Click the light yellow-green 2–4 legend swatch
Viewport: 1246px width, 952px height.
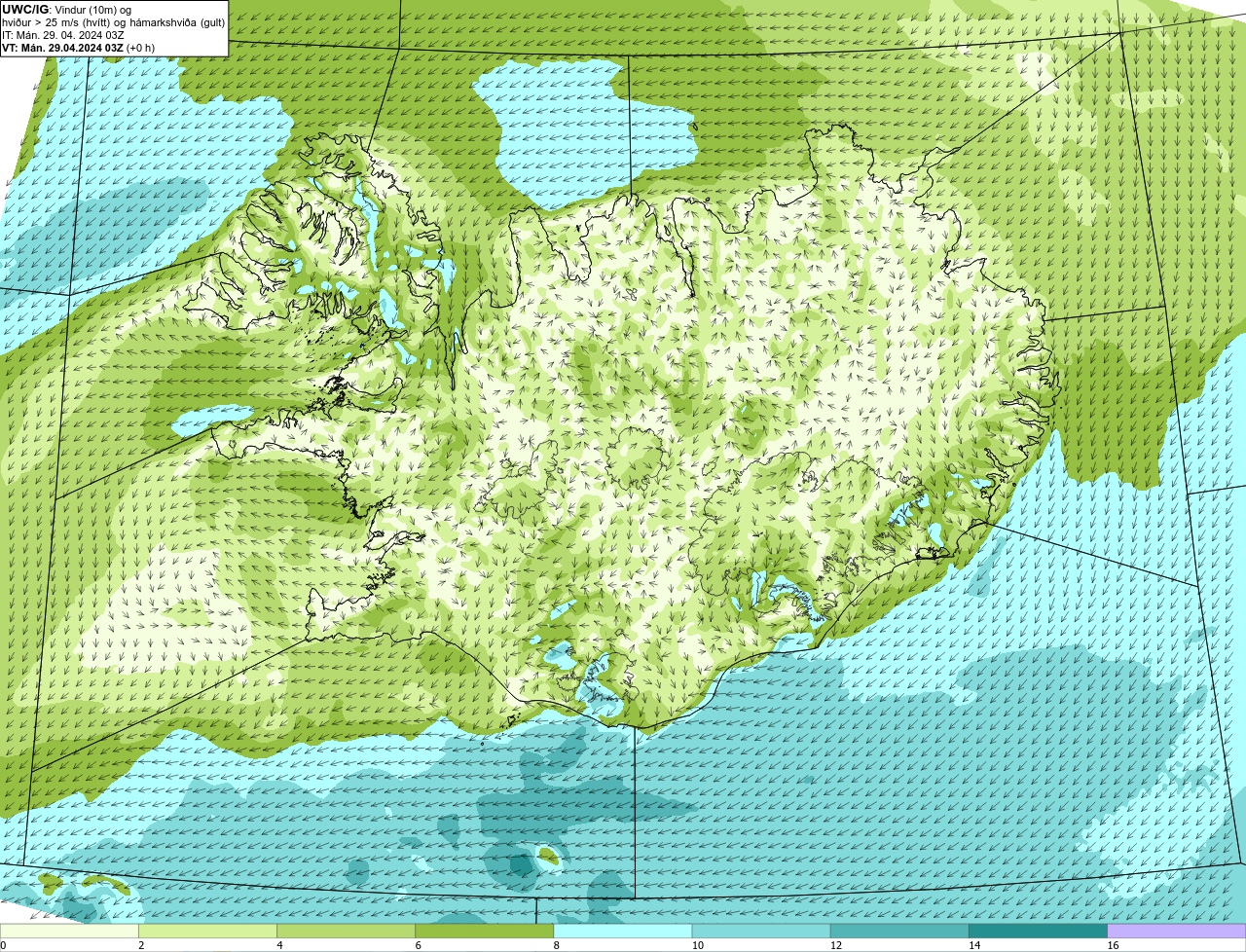207,931
